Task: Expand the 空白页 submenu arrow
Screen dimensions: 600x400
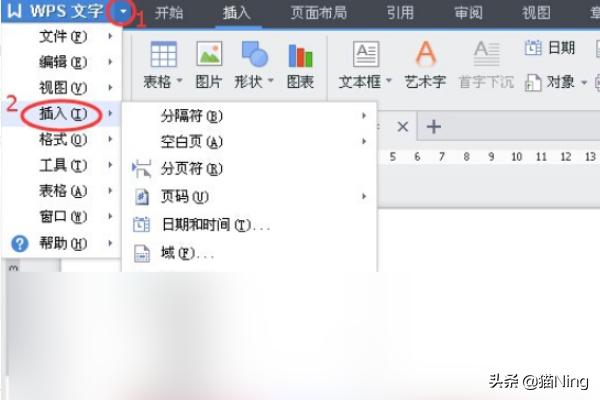Action: click(x=364, y=141)
